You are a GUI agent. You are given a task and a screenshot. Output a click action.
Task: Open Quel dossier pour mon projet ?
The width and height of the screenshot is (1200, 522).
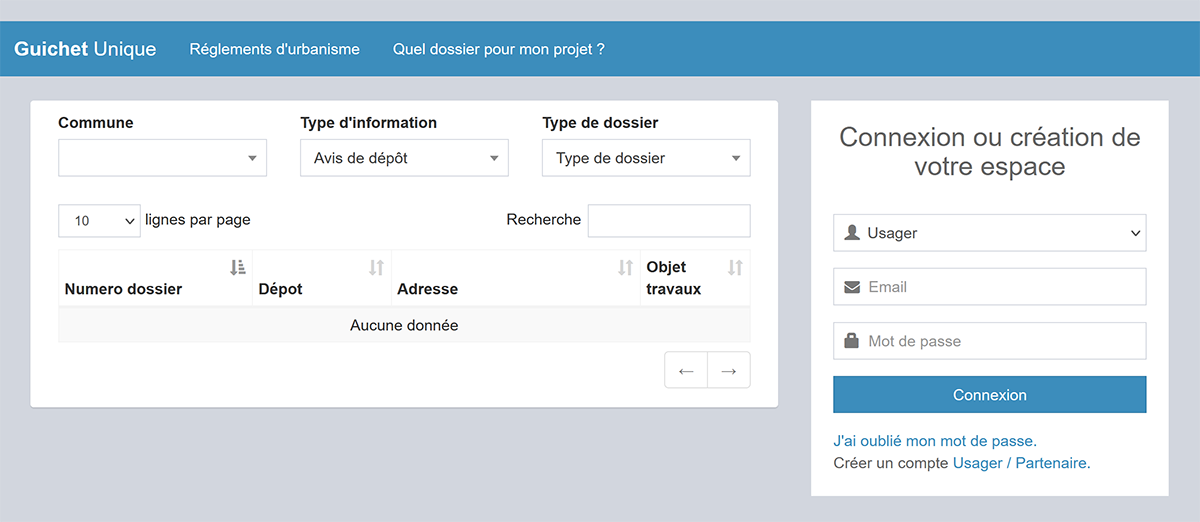point(498,49)
